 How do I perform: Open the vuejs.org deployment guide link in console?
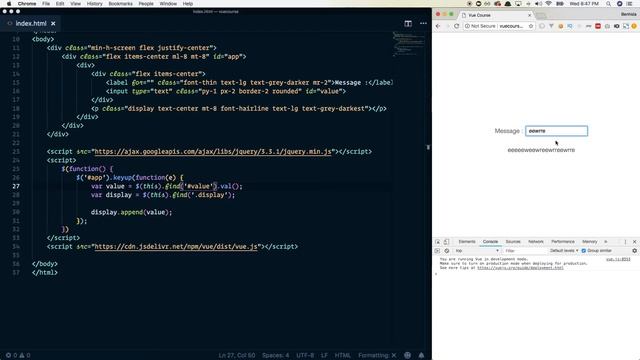point(520,268)
